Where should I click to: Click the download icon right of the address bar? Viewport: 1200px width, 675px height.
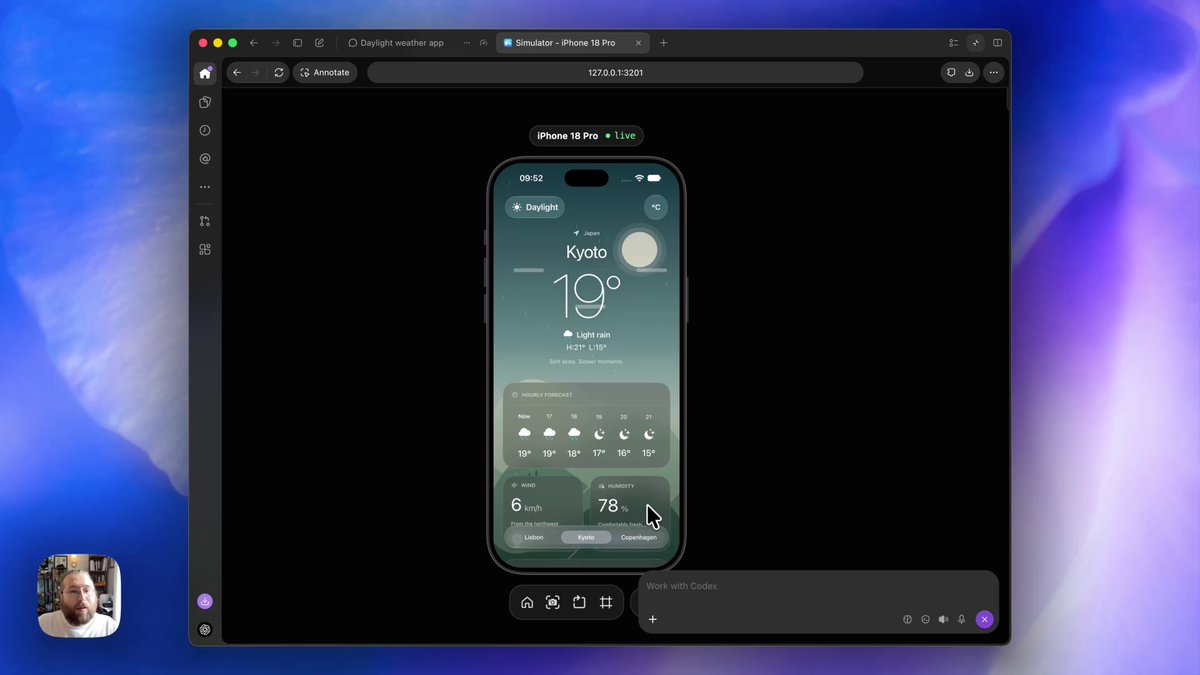969,72
